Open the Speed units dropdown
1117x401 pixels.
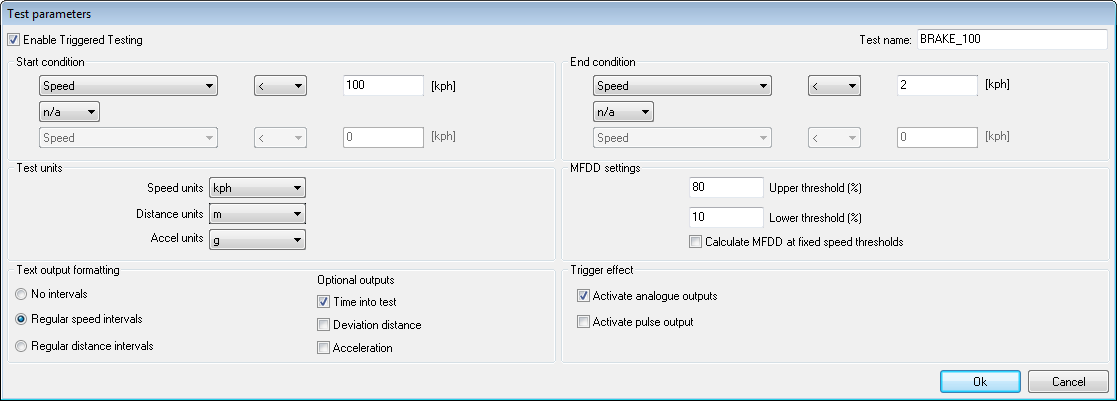257,187
